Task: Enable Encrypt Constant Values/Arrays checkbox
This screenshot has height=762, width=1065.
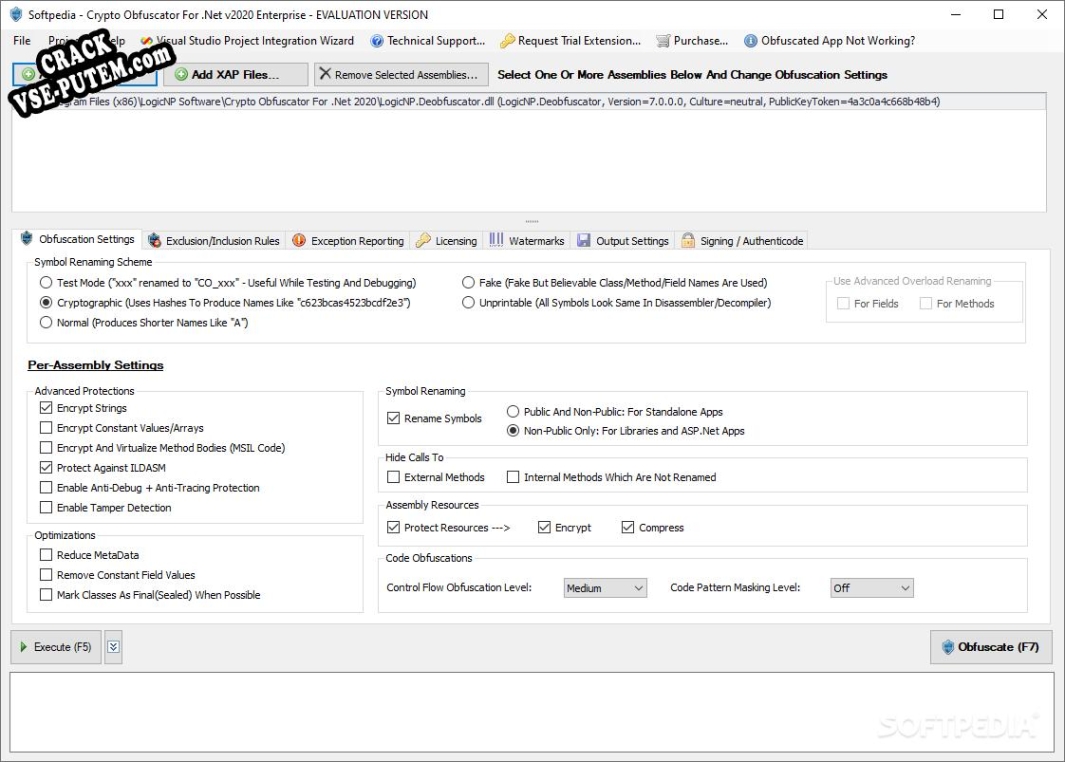Action: pos(46,428)
